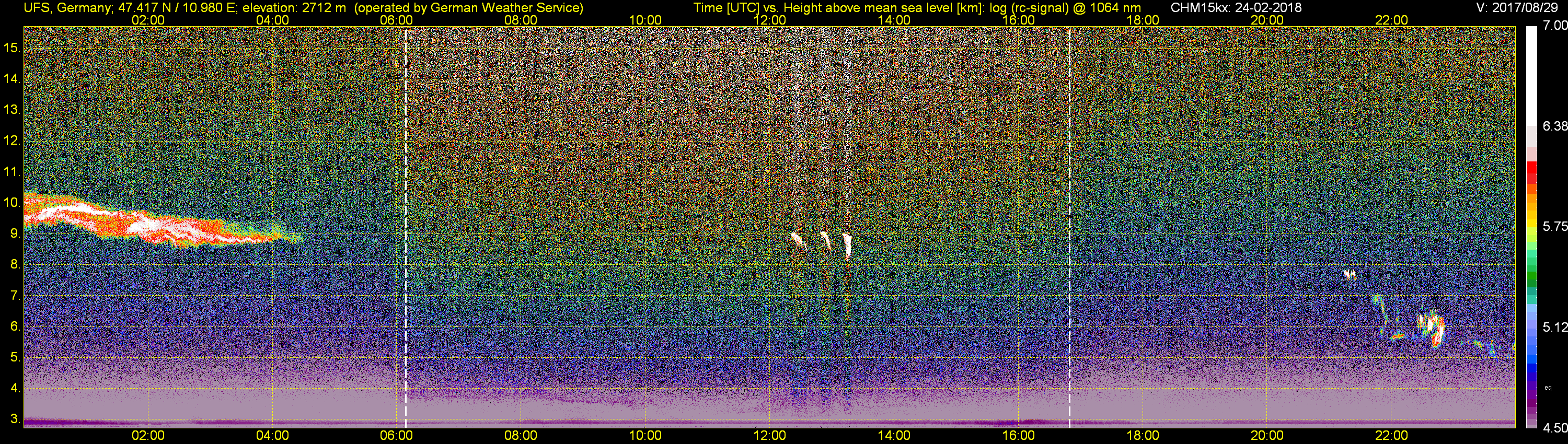Viewport: 1568px width, 444px height.
Task: Click the '18:00' label on the bottom time axis
Action: click(1143, 436)
